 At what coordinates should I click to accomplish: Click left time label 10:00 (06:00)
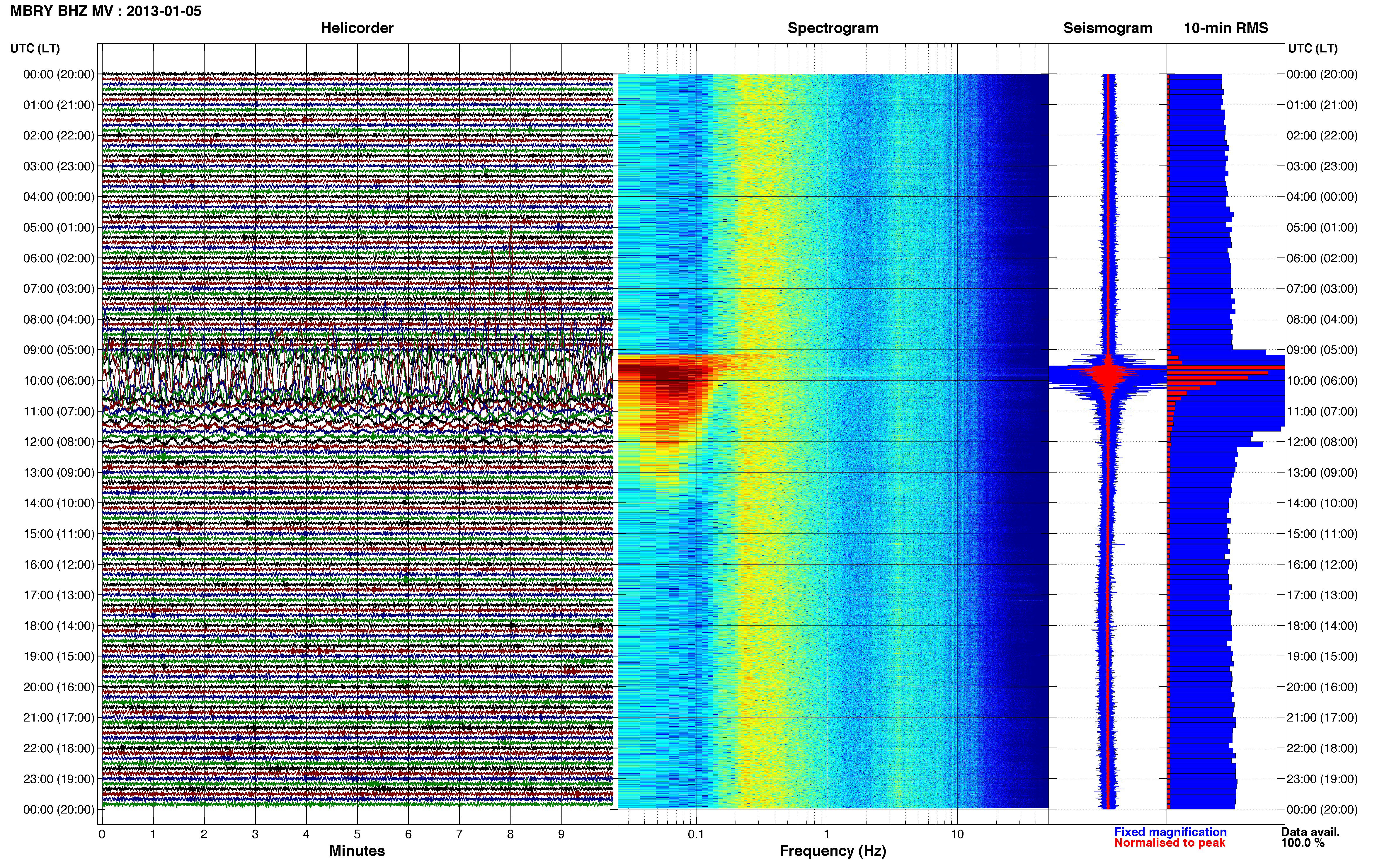pos(59,381)
